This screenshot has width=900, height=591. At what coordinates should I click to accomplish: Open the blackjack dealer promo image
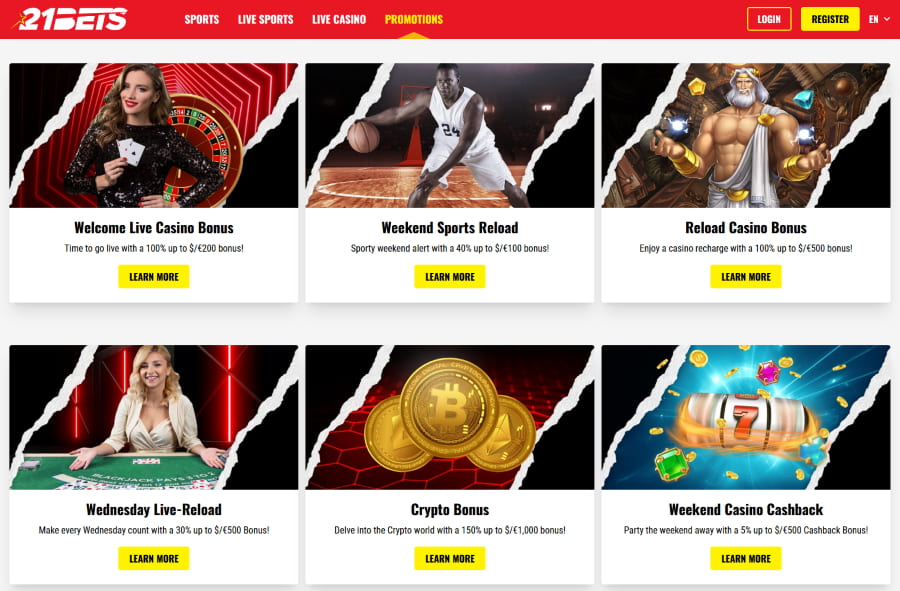pyautogui.click(x=154, y=417)
